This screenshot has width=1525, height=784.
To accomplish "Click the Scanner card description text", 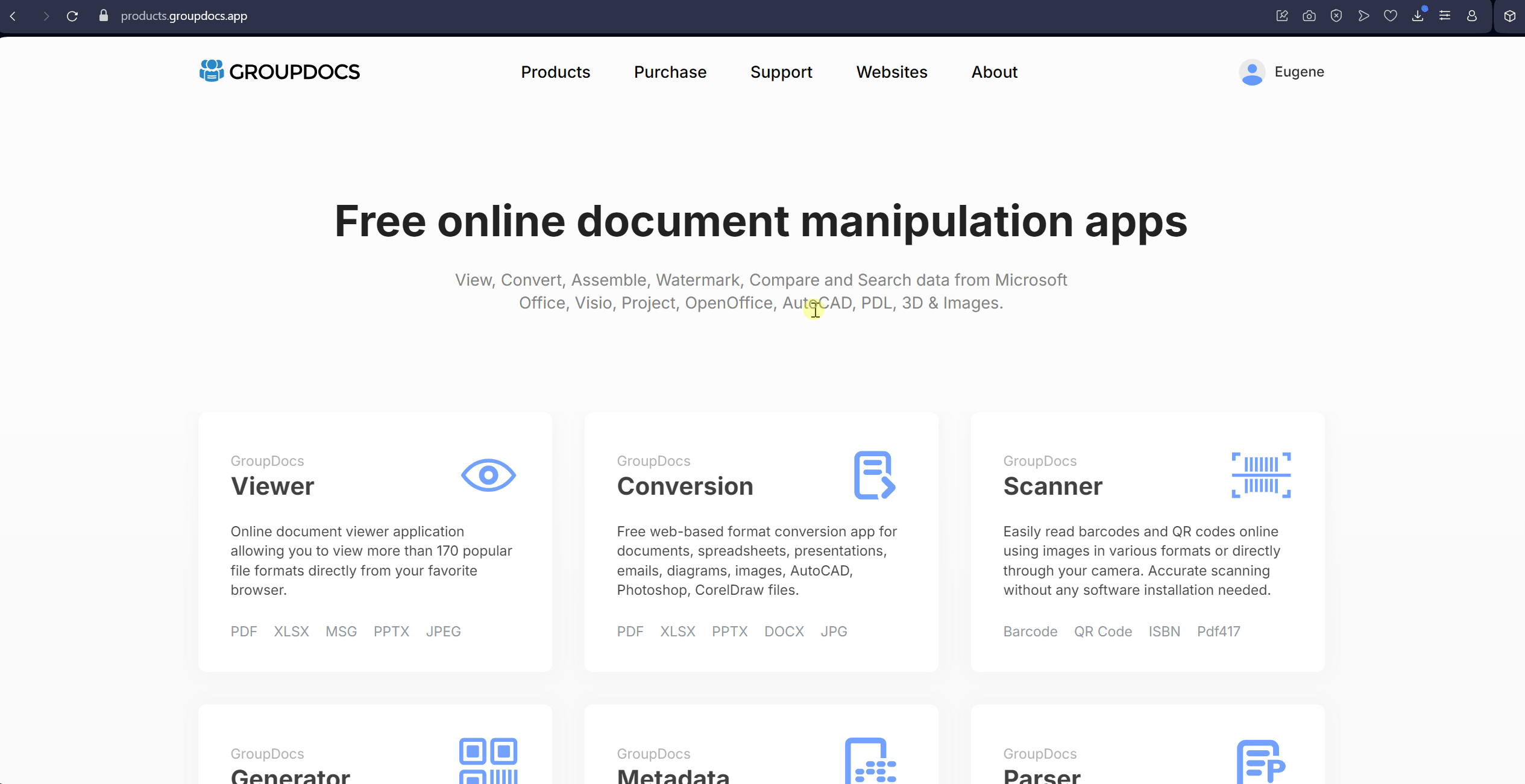I will pyautogui.click(x=1142, y=560).
